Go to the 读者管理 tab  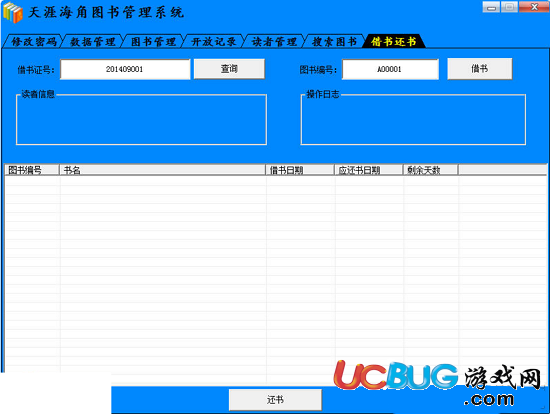pyautogui.click(x=274, y=41)
